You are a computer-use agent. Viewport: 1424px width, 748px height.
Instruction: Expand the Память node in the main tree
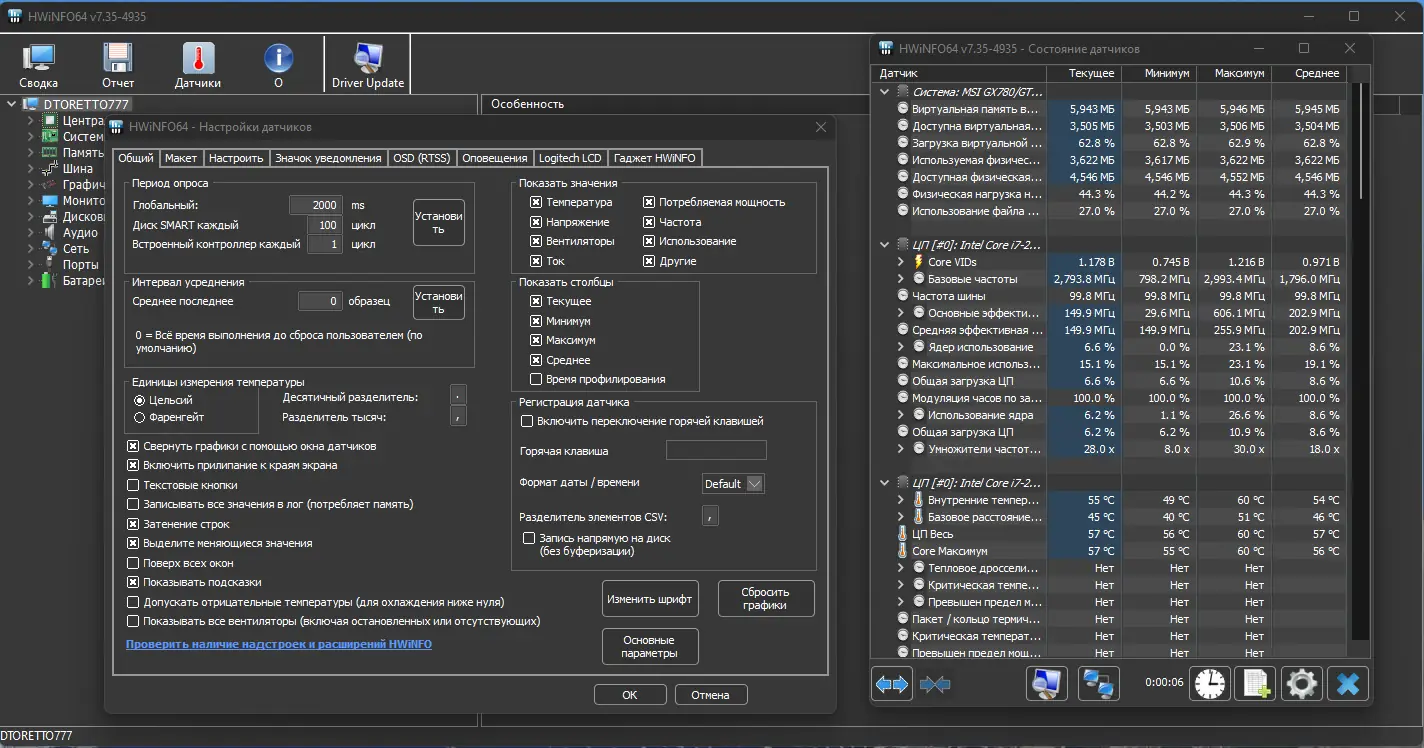pos(30,153)
